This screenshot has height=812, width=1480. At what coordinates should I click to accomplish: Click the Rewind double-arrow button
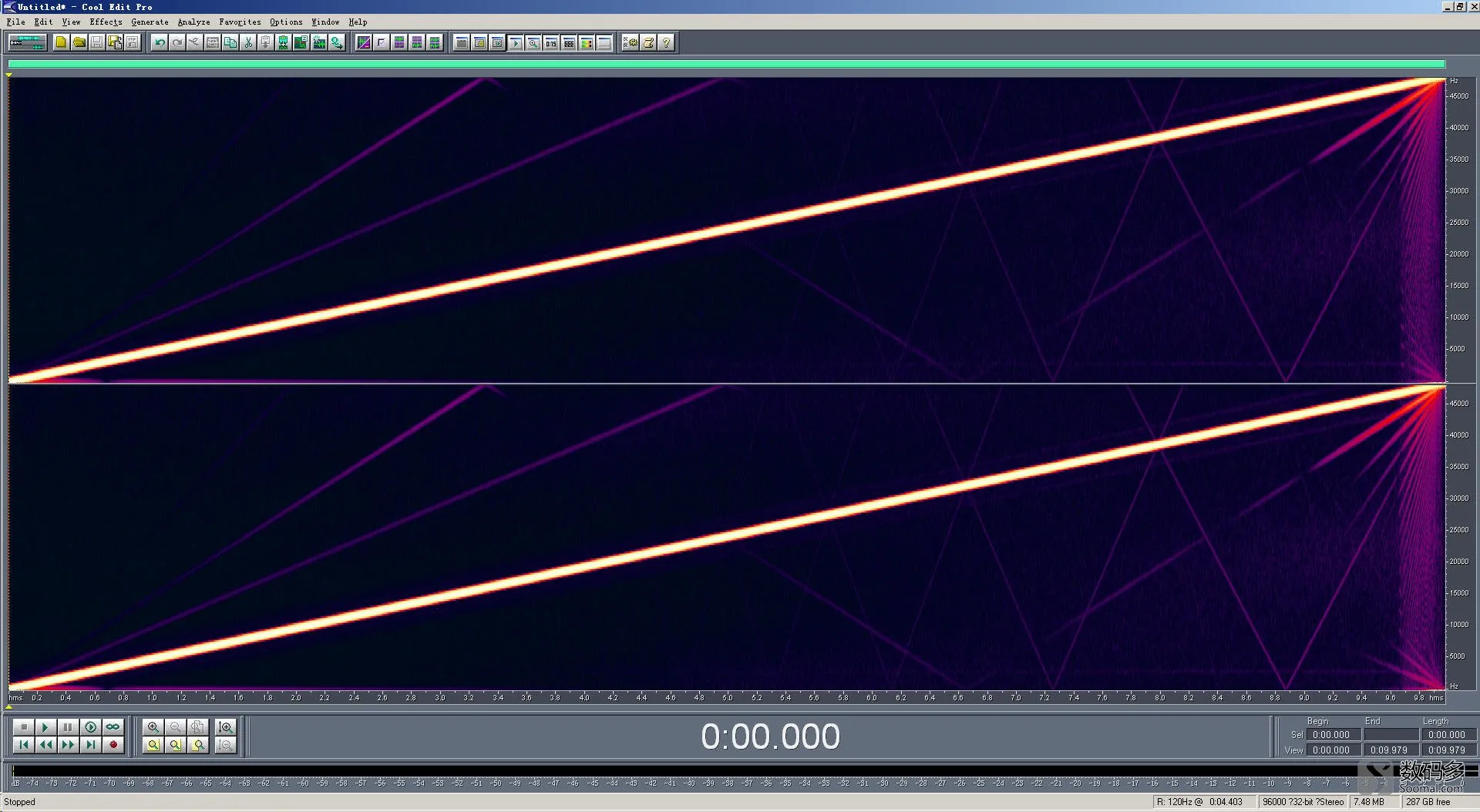click(45, 744)
